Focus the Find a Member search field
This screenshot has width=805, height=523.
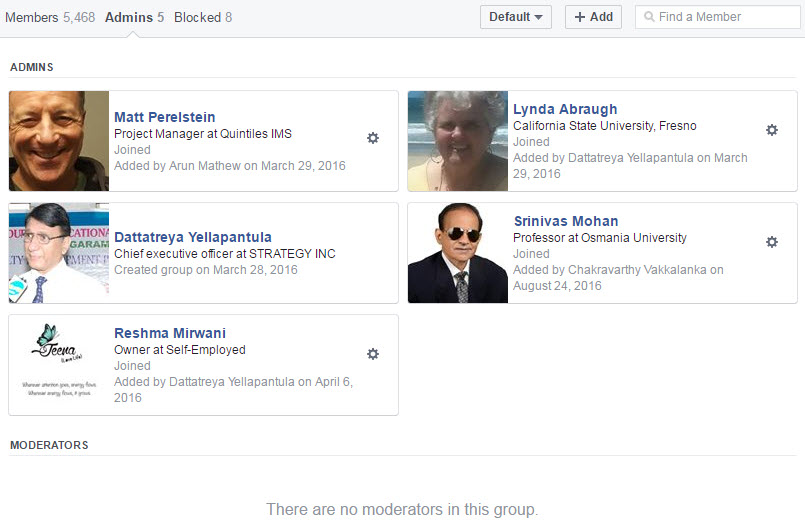click(x=727, y=17)
